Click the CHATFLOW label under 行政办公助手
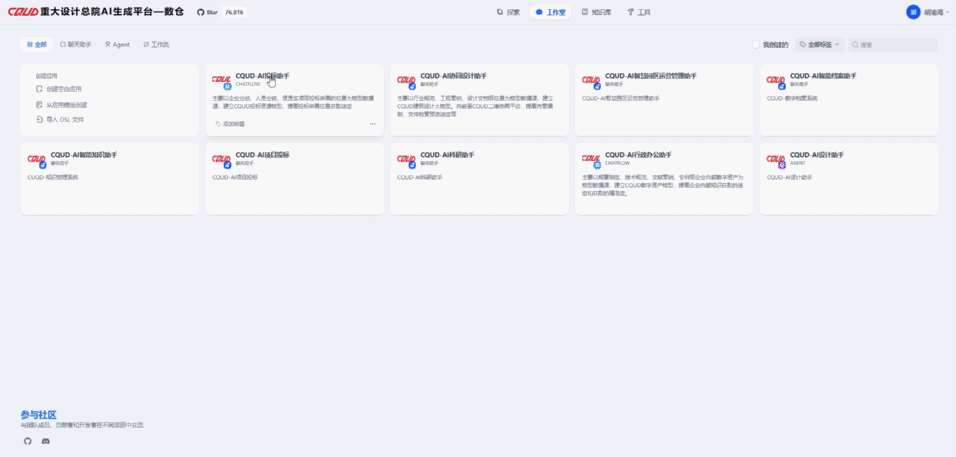 [617, 163]
